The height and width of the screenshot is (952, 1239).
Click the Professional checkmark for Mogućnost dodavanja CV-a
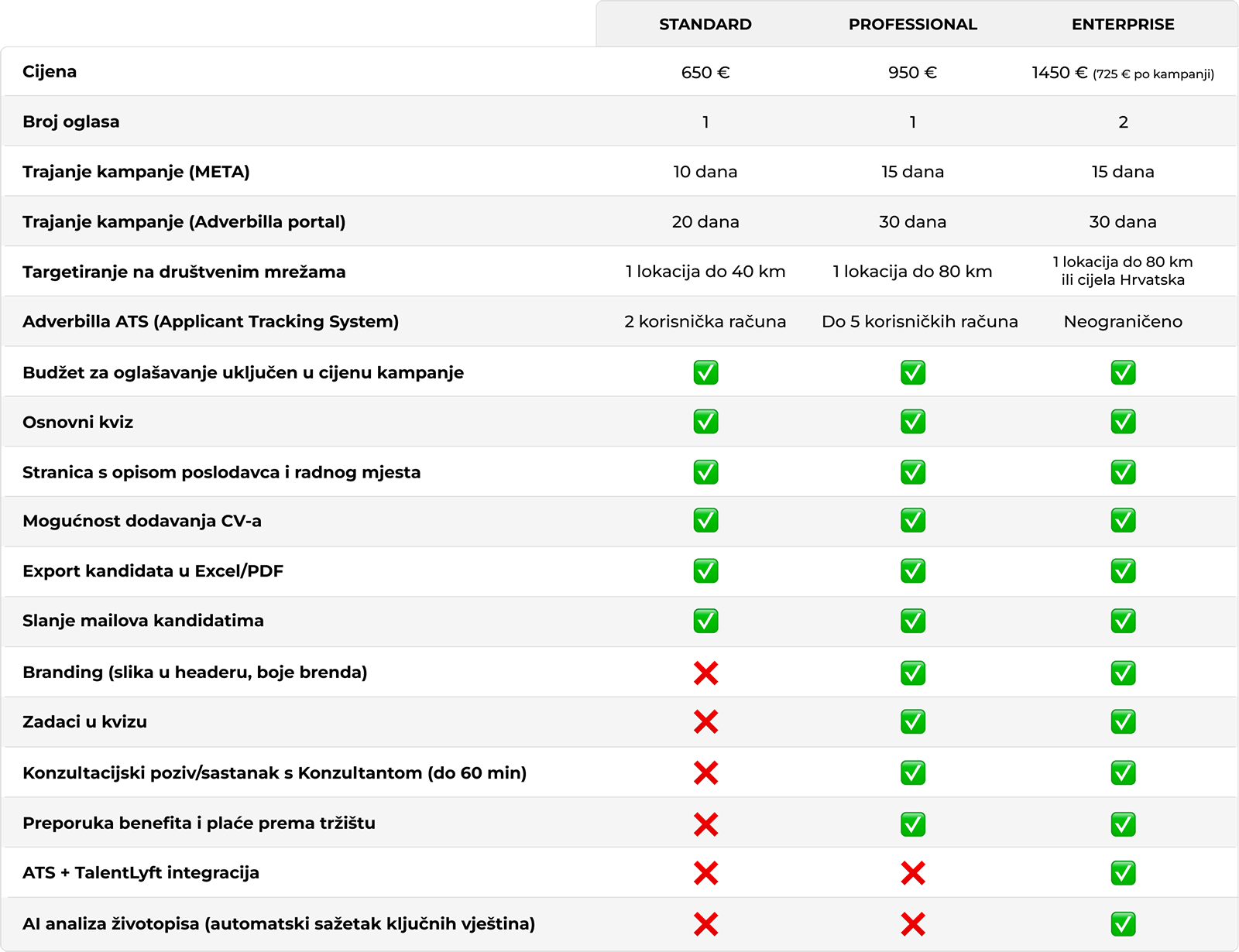tap(913, 521)
